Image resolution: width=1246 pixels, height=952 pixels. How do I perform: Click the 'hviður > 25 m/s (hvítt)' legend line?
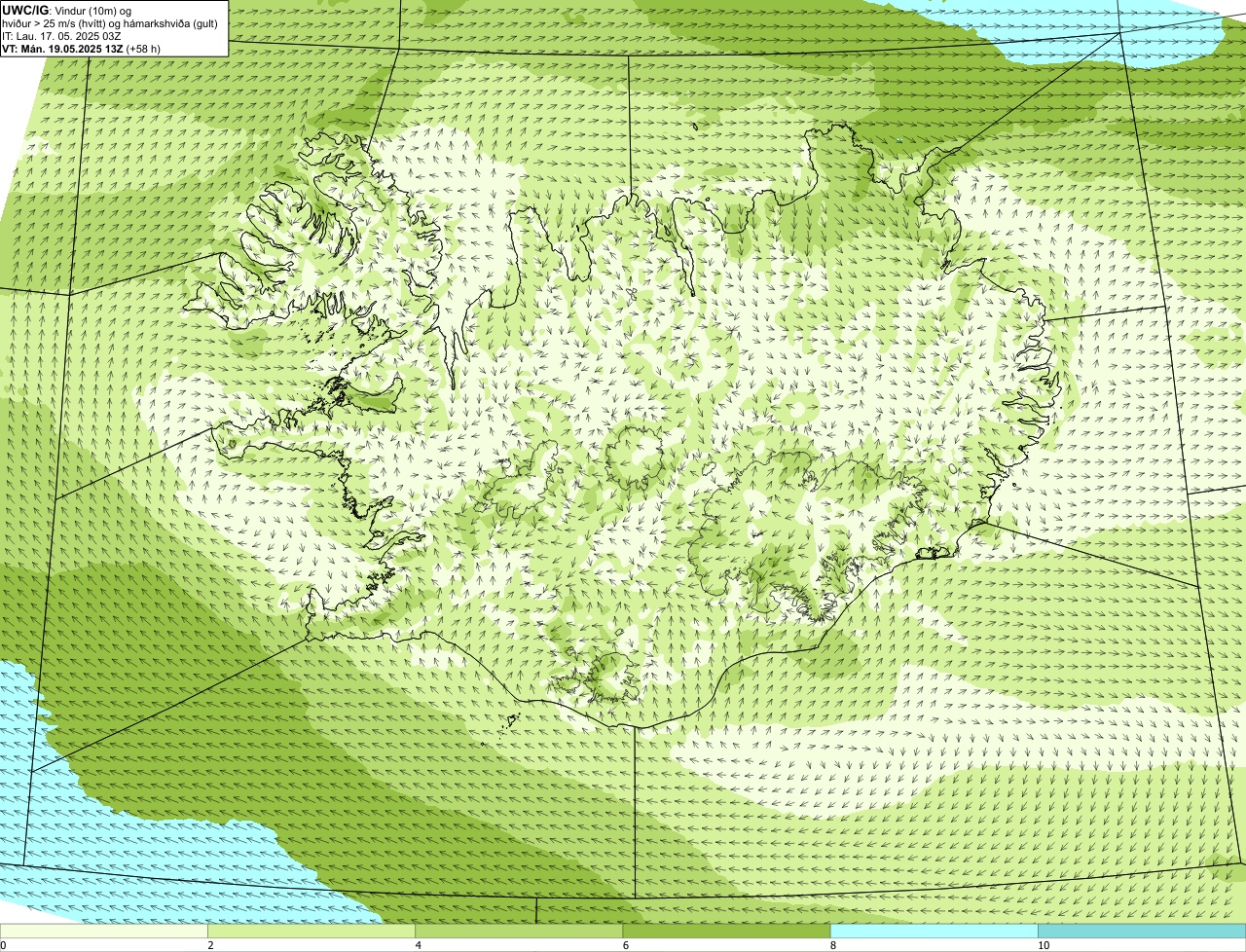pyautogui.click(x=110, y=22)
